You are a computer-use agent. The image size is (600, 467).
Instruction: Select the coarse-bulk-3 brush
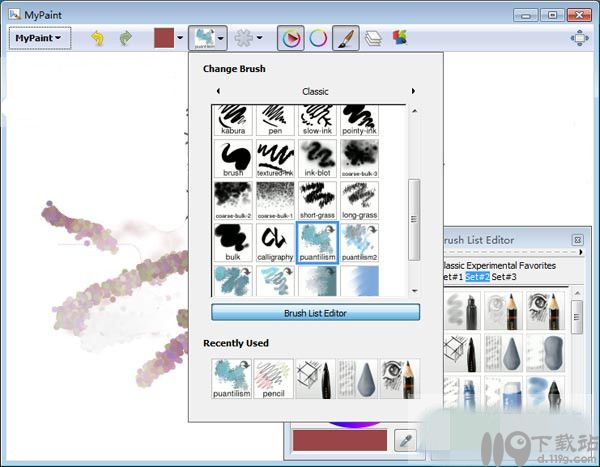coord(359,158)
